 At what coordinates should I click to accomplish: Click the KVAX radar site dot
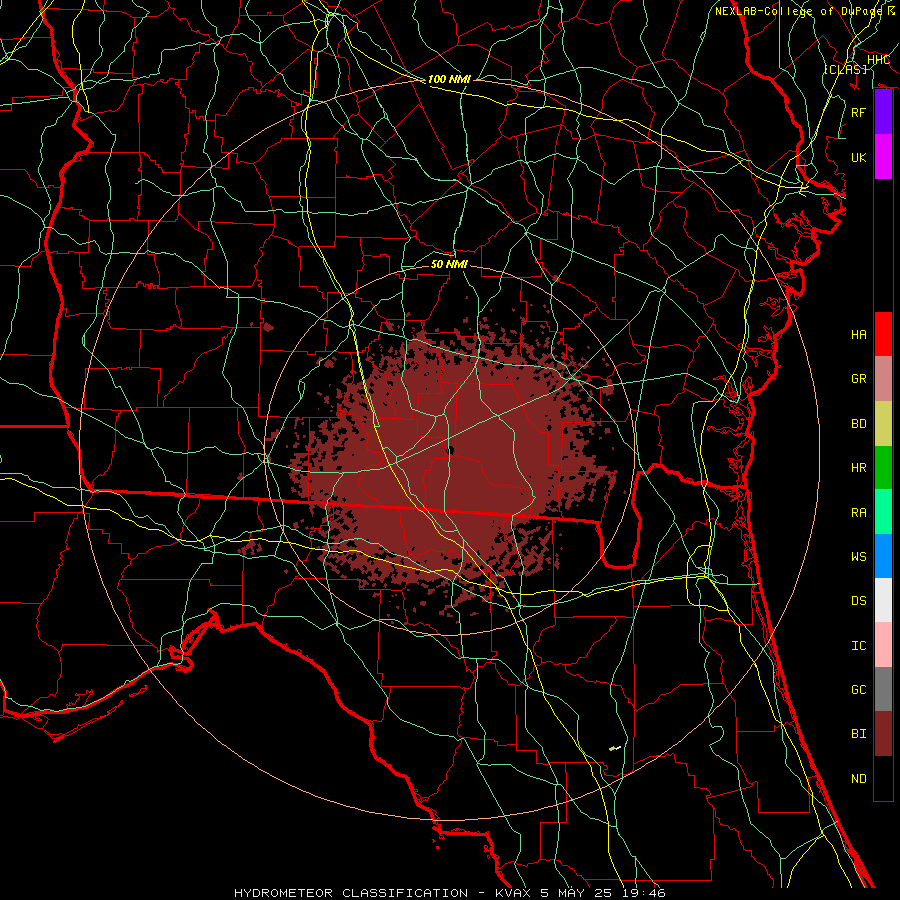451,451
